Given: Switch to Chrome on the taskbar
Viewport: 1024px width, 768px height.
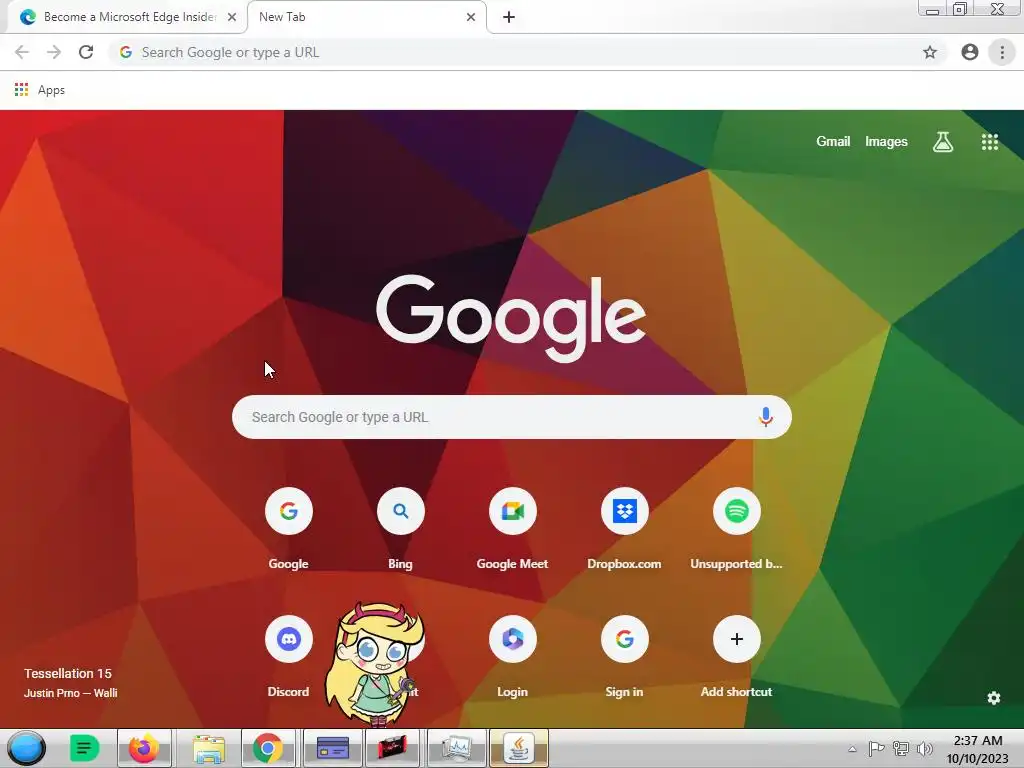Looking at the screenshot, I should pyautogui.click(x=268, y=748).
